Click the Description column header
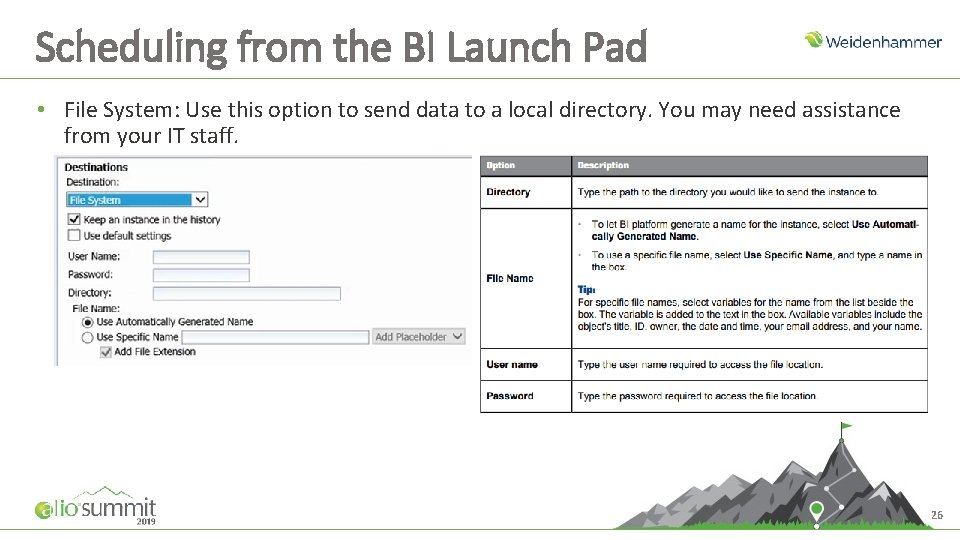Image resolution: width=960 pixels, height=540 pixels. [x=603, y=165]
